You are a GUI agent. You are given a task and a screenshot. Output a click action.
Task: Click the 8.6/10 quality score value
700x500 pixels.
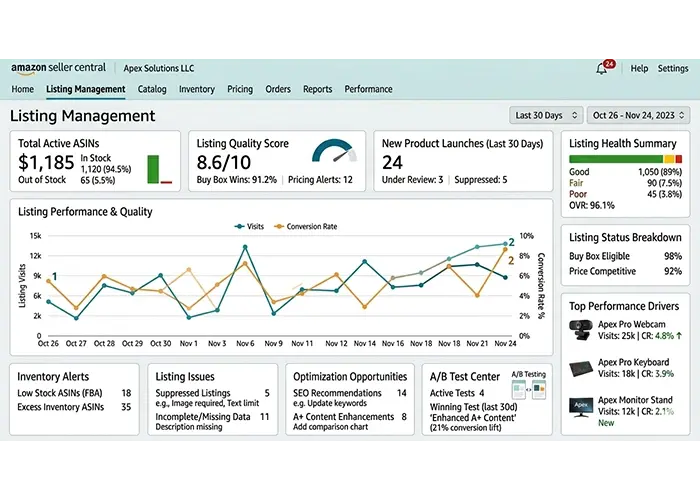(224, 162)
